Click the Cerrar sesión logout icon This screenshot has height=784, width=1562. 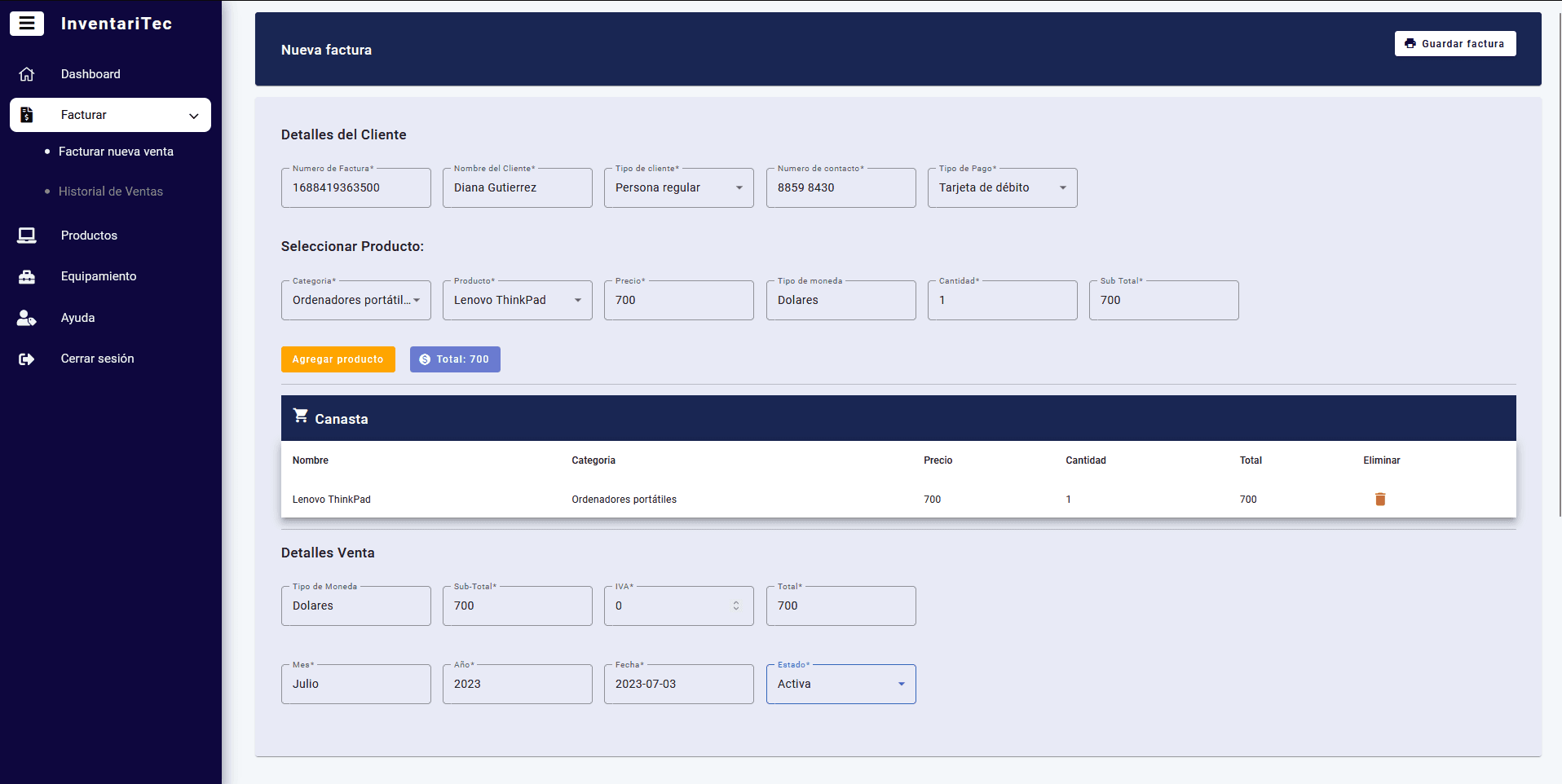27,359
